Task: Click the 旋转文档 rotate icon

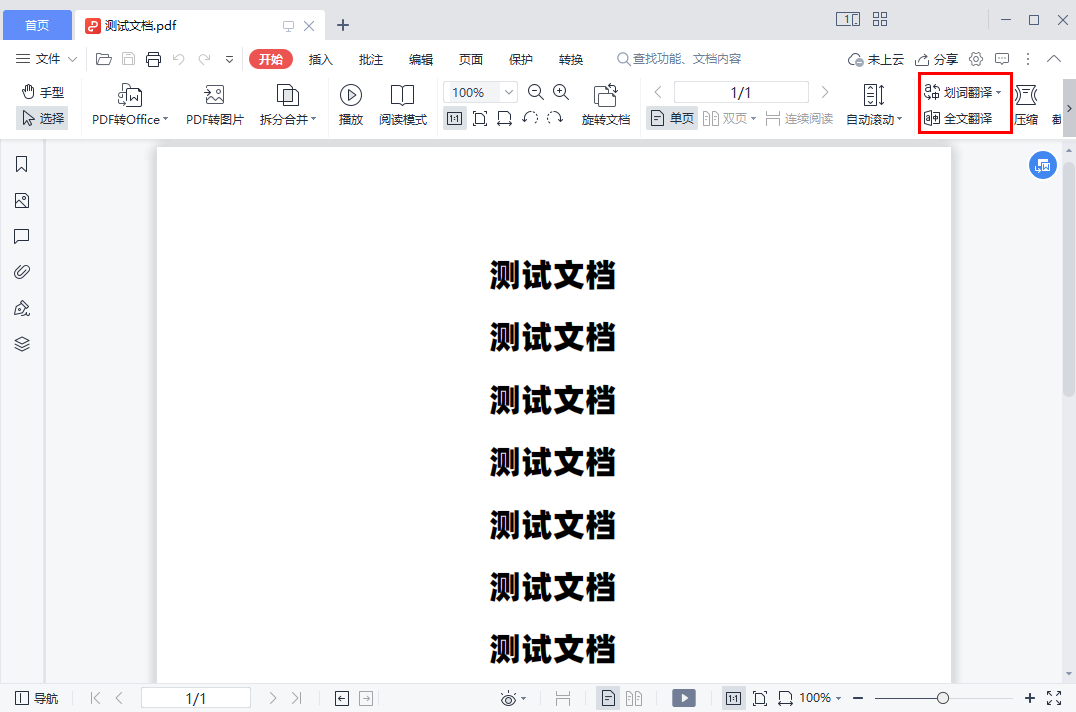Action: point(605,96)
